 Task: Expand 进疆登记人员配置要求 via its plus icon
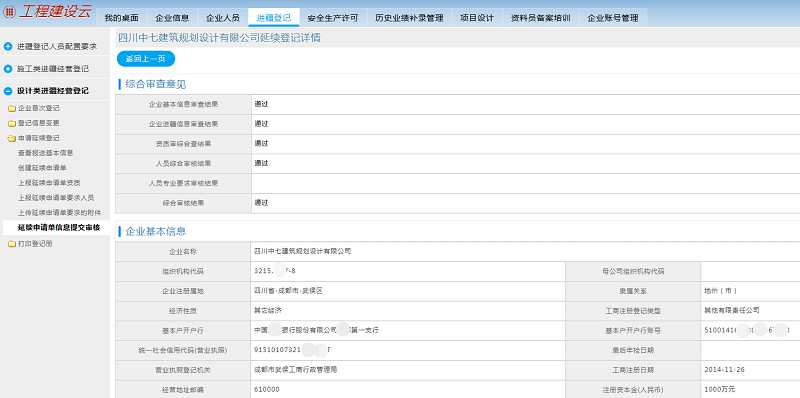tap(8, 46)
